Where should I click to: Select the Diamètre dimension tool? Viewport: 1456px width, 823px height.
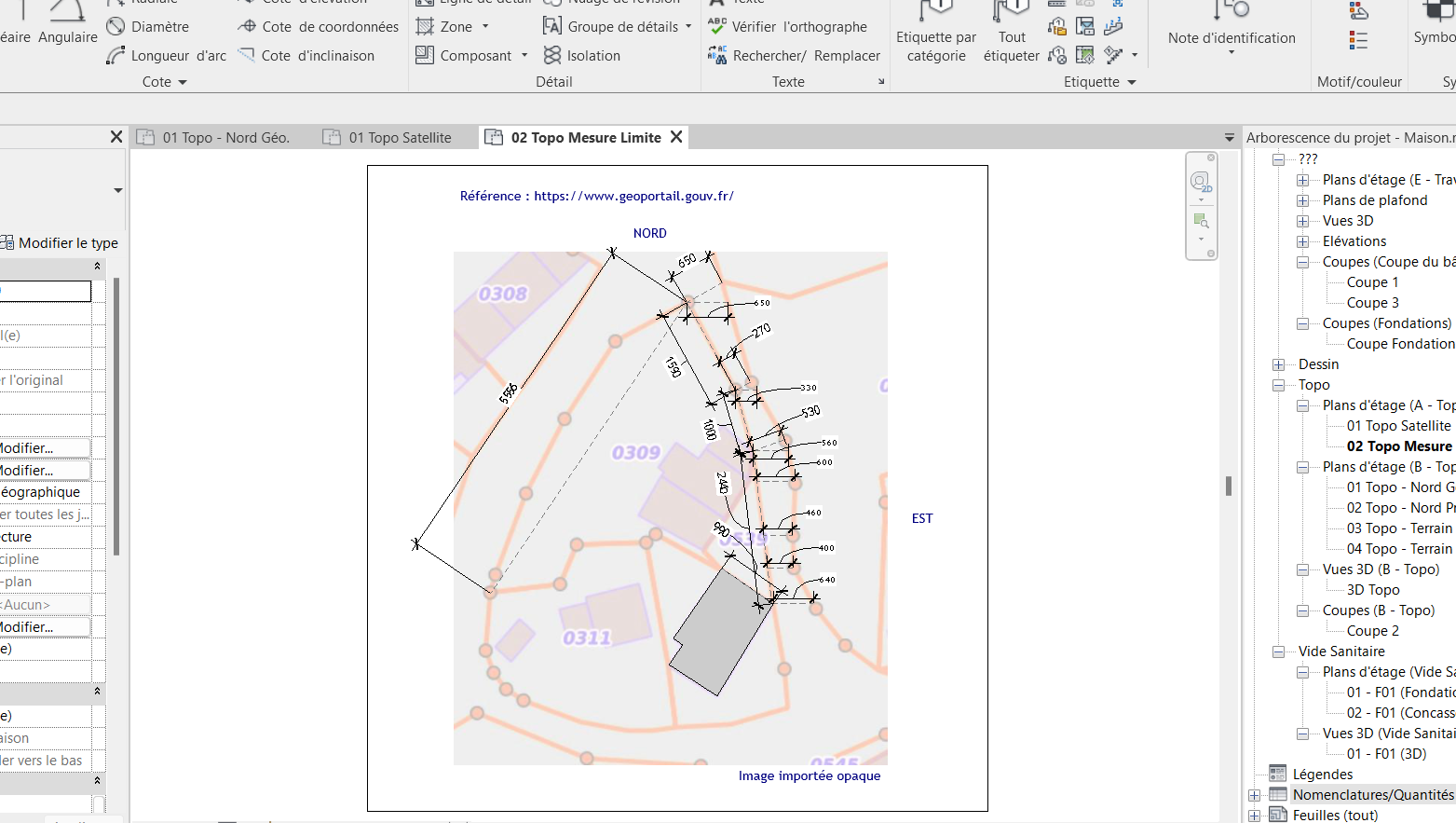[x=148, y=27]
